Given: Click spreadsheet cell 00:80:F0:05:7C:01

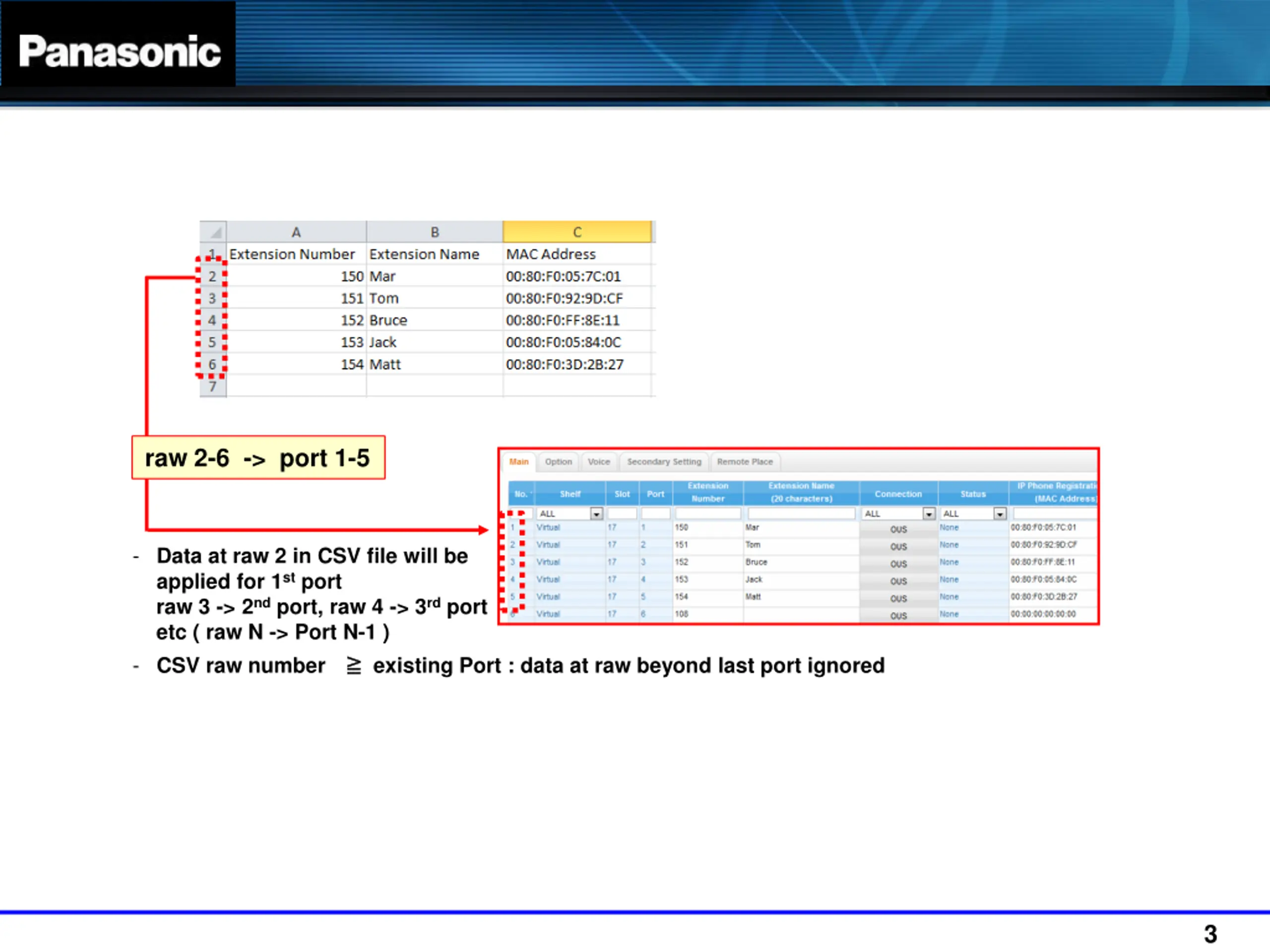Looking at the screenshot, I should pos(577,277).
